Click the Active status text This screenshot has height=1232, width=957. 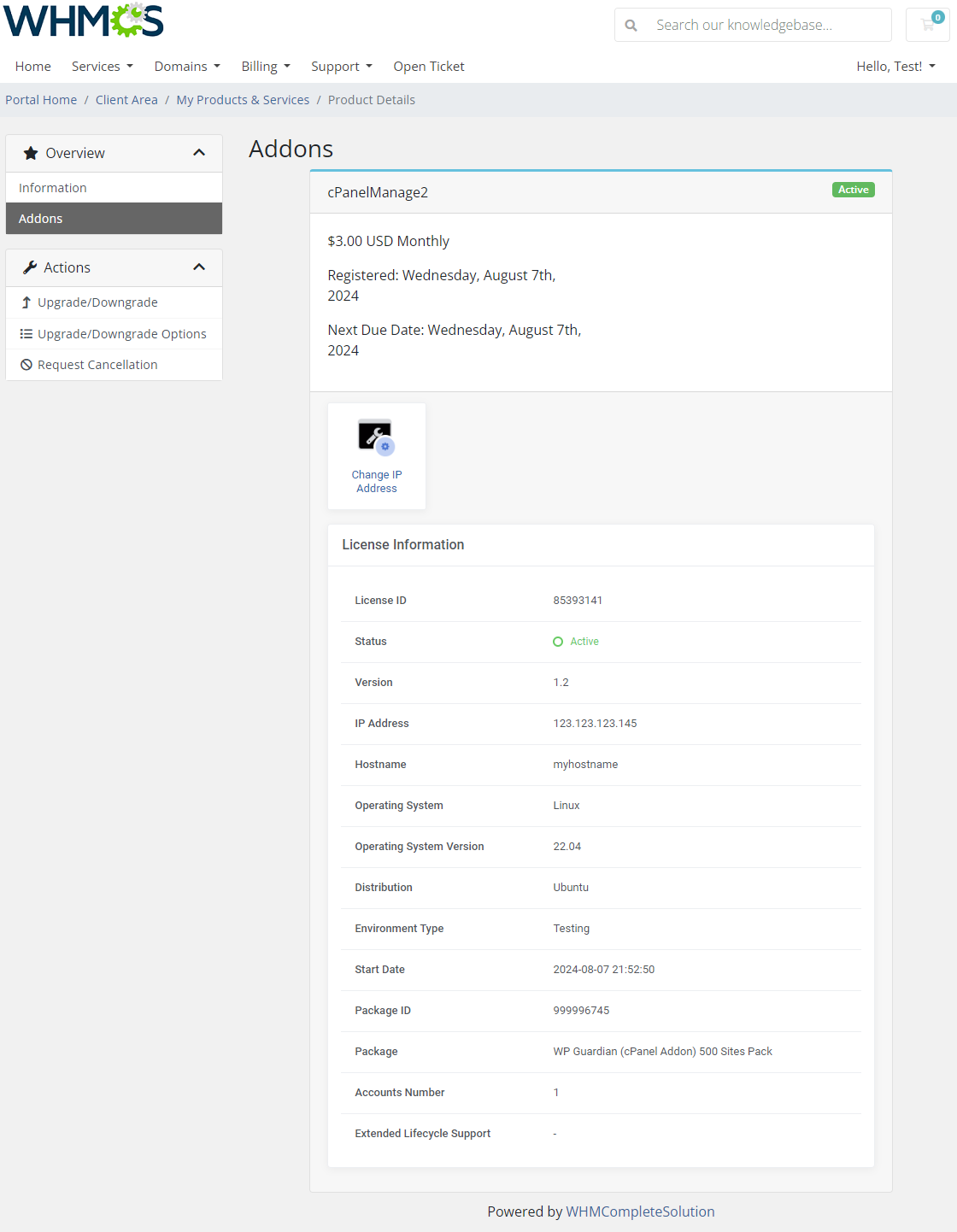584,642
